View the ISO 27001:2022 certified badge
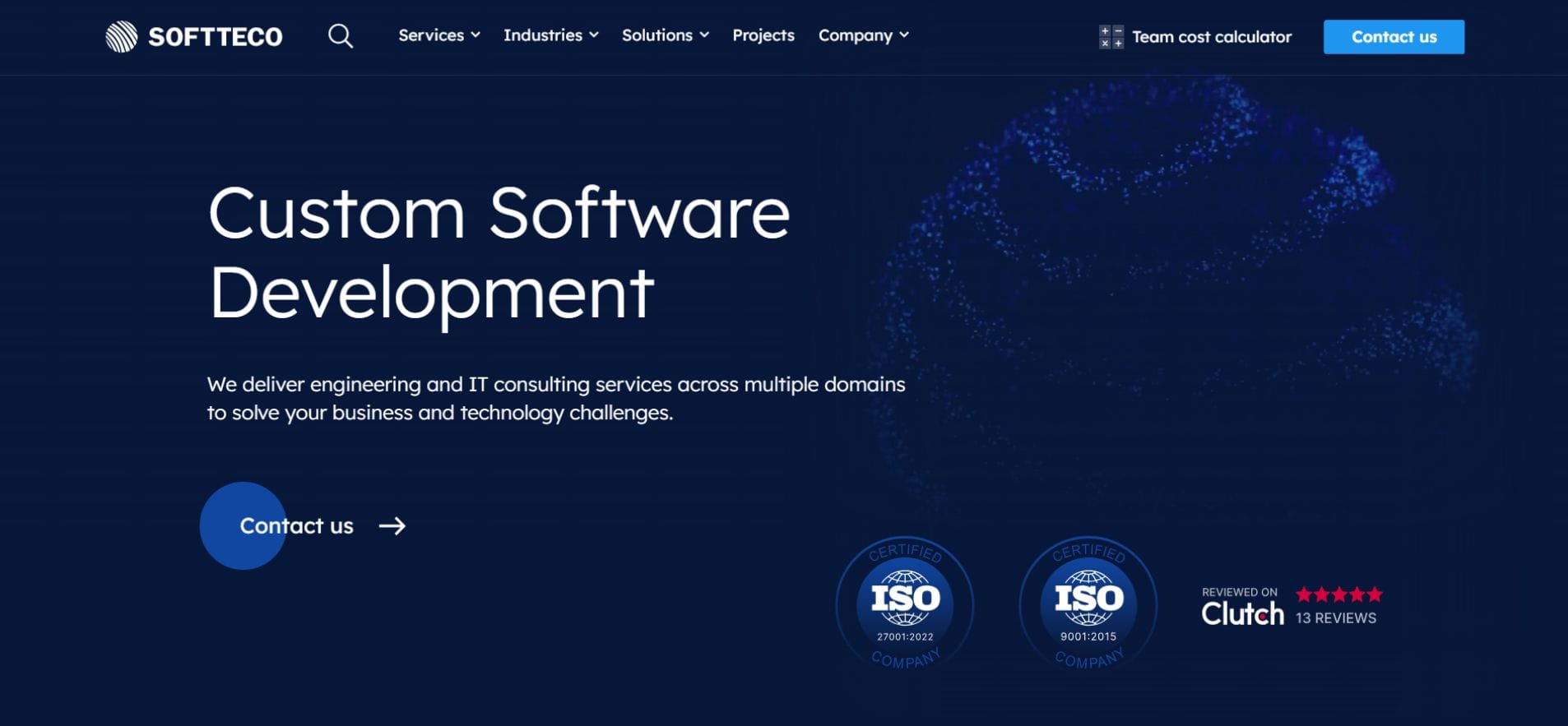The width and height of the screenshot is (1568, 726). click(x=905, y=605)
